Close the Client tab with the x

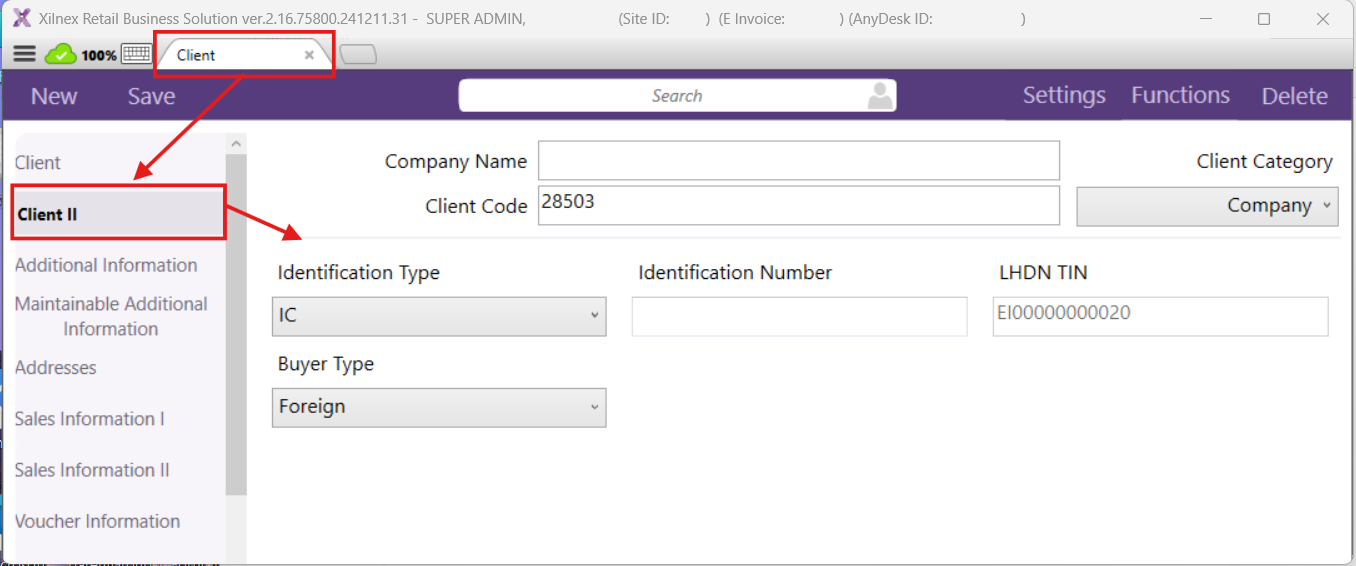click(309, 55)
